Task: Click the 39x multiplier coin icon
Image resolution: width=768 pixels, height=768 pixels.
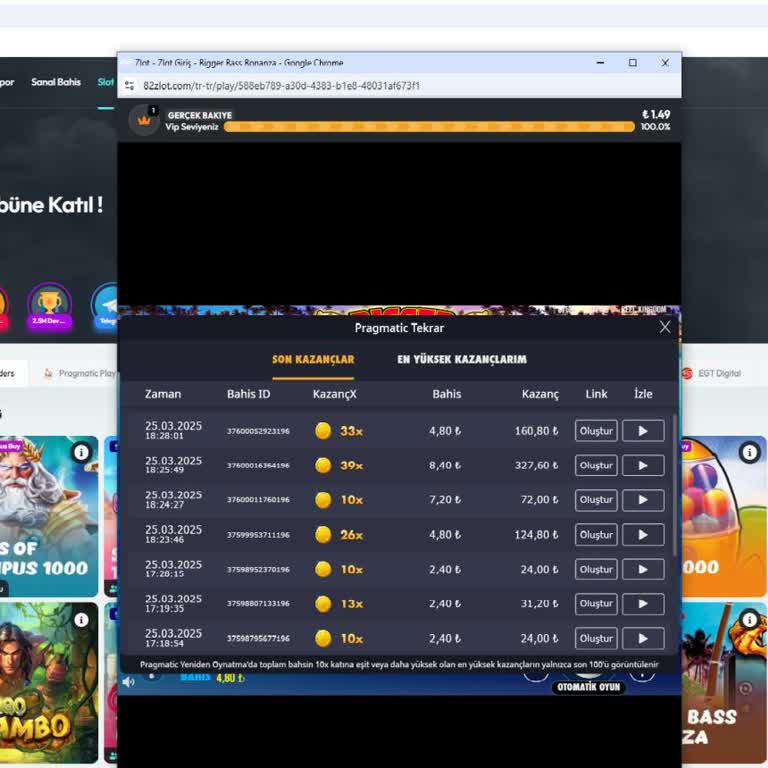Action: coord(323,465)
